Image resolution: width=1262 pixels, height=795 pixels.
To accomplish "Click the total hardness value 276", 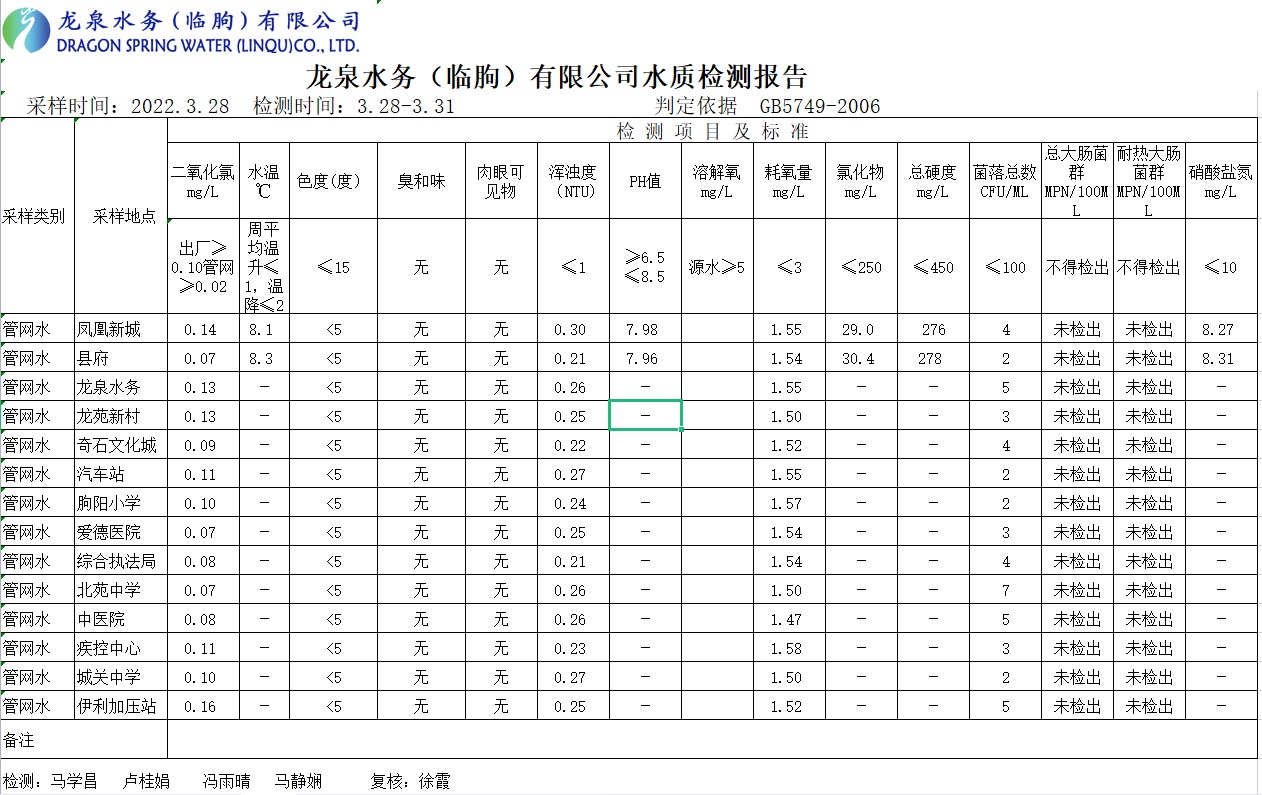I will (x=933, y=329).
